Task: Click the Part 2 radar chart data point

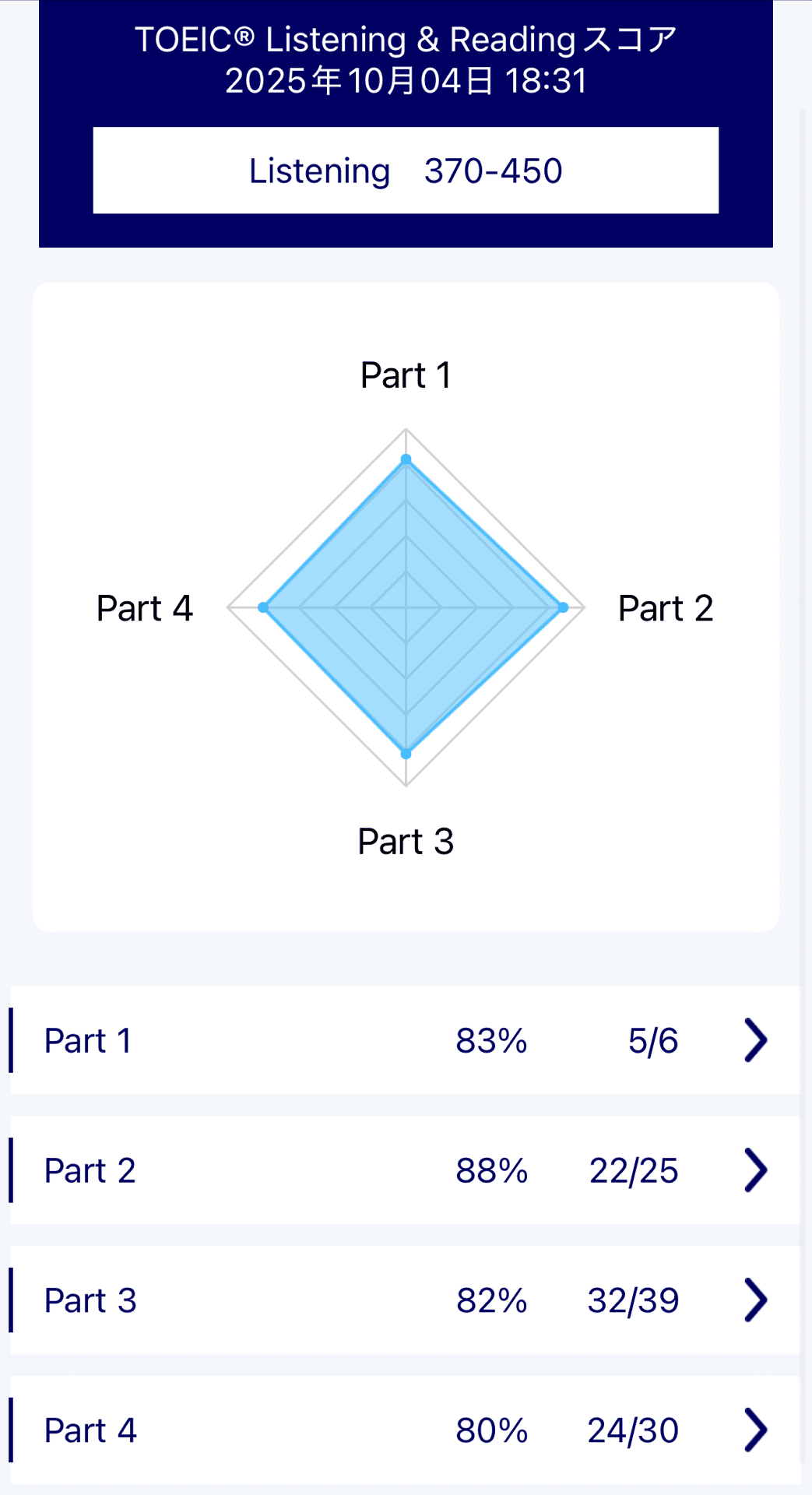Action: coord(563,607)
